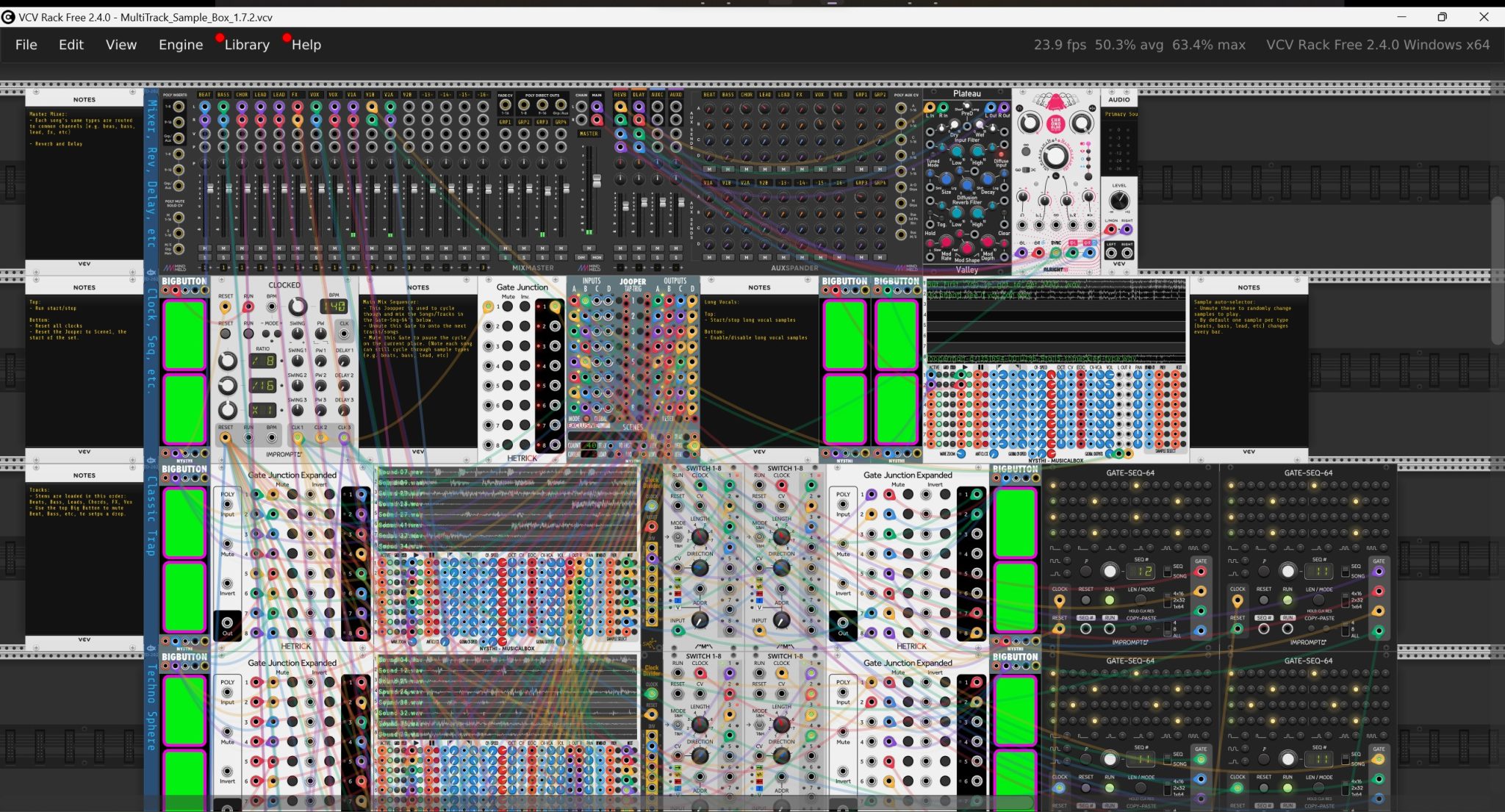Click the BPM display showing 140 on CLOCKED

334,306
